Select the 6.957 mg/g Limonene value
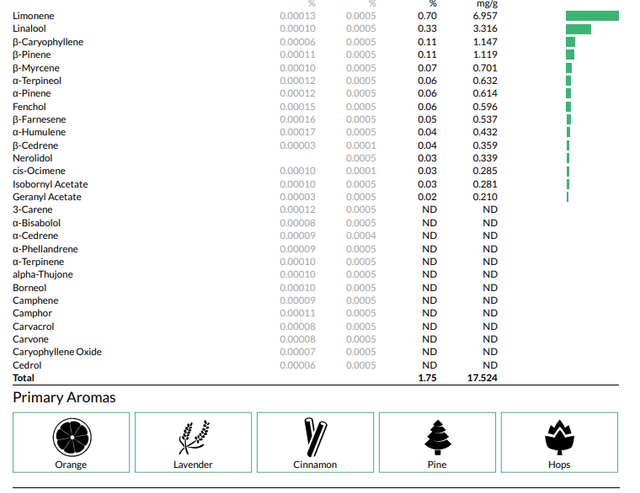The height and width of the screenshot is (493, 640). (x=485, y=16)
